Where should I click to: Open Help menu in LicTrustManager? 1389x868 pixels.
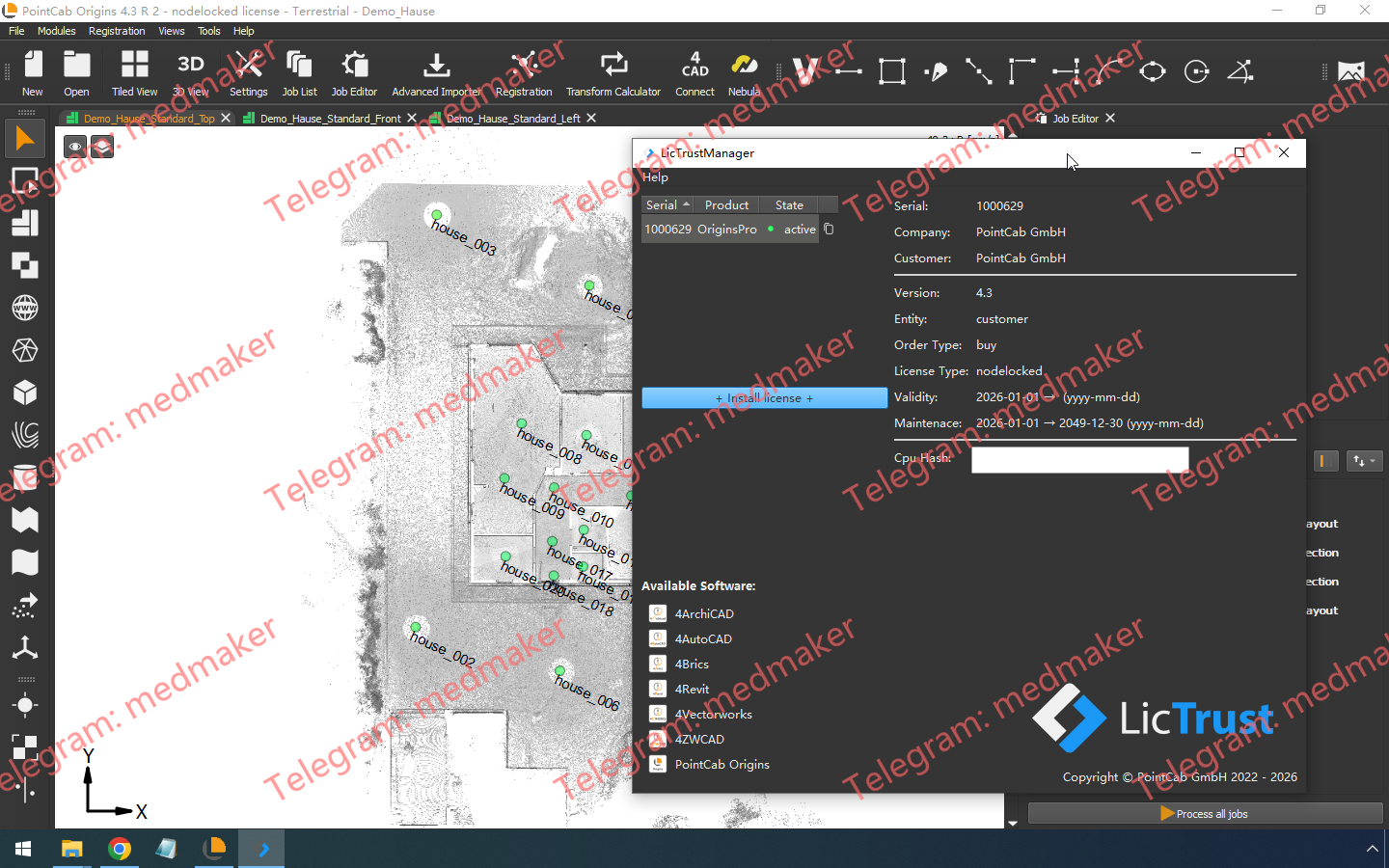tap(655, 177)
